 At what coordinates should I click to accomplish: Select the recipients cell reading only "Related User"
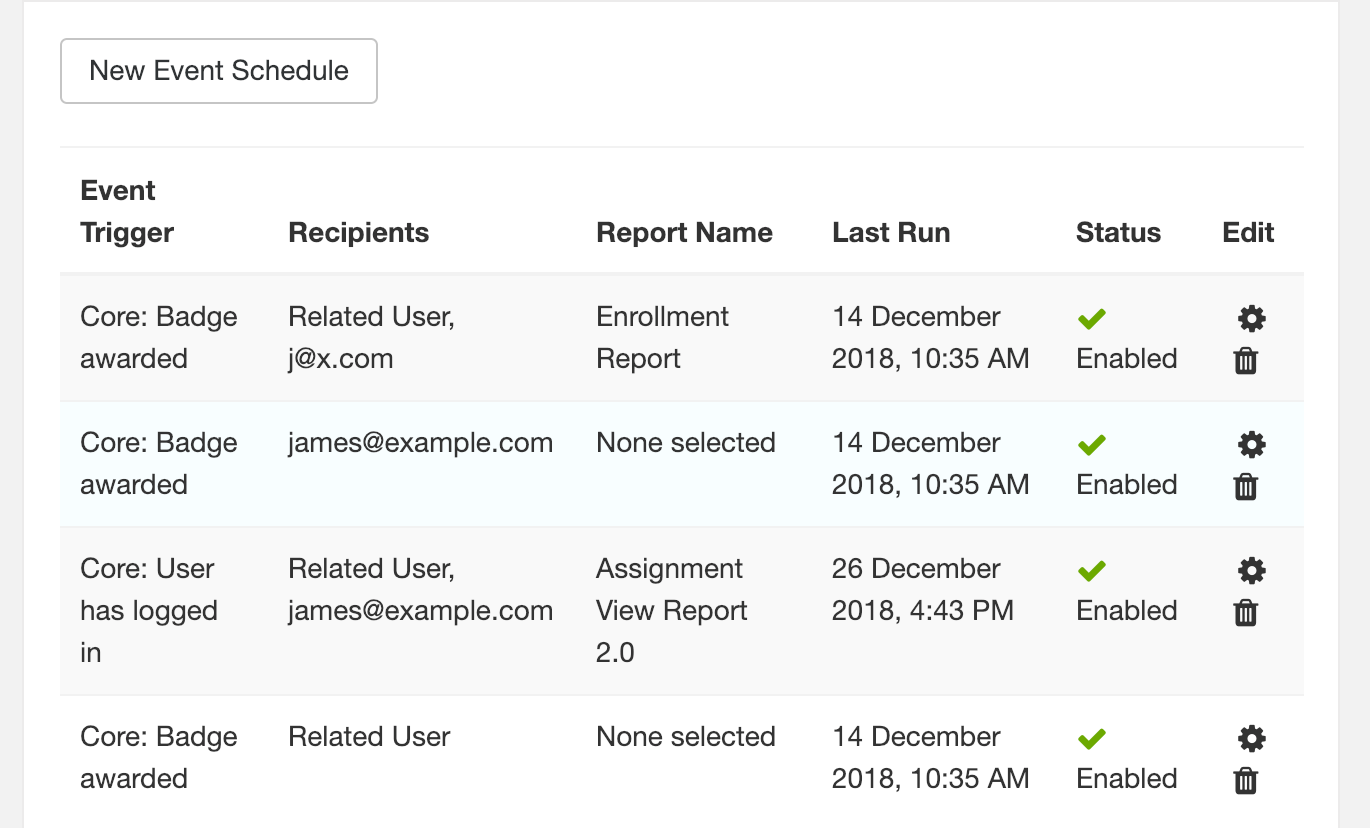(369, 737)
